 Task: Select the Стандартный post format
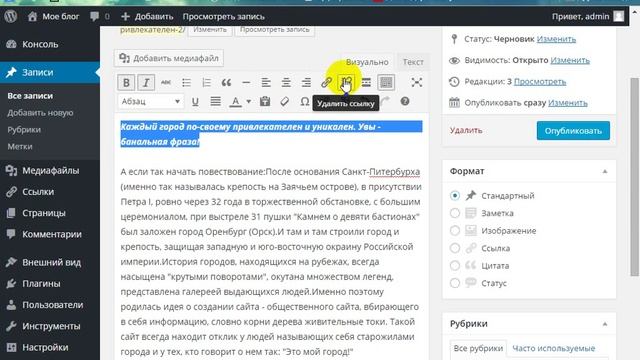click(x=455, y=196)
